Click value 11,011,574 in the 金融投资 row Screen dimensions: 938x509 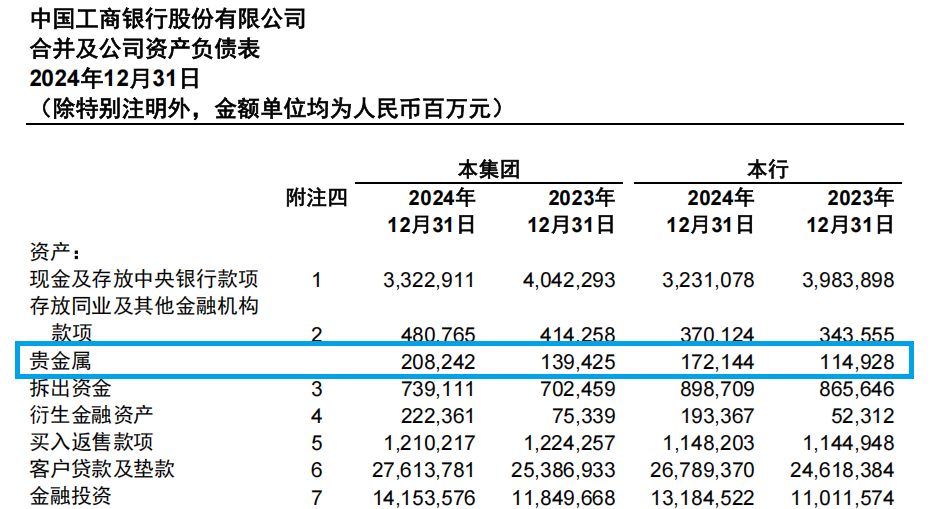(x=843, y=498)
